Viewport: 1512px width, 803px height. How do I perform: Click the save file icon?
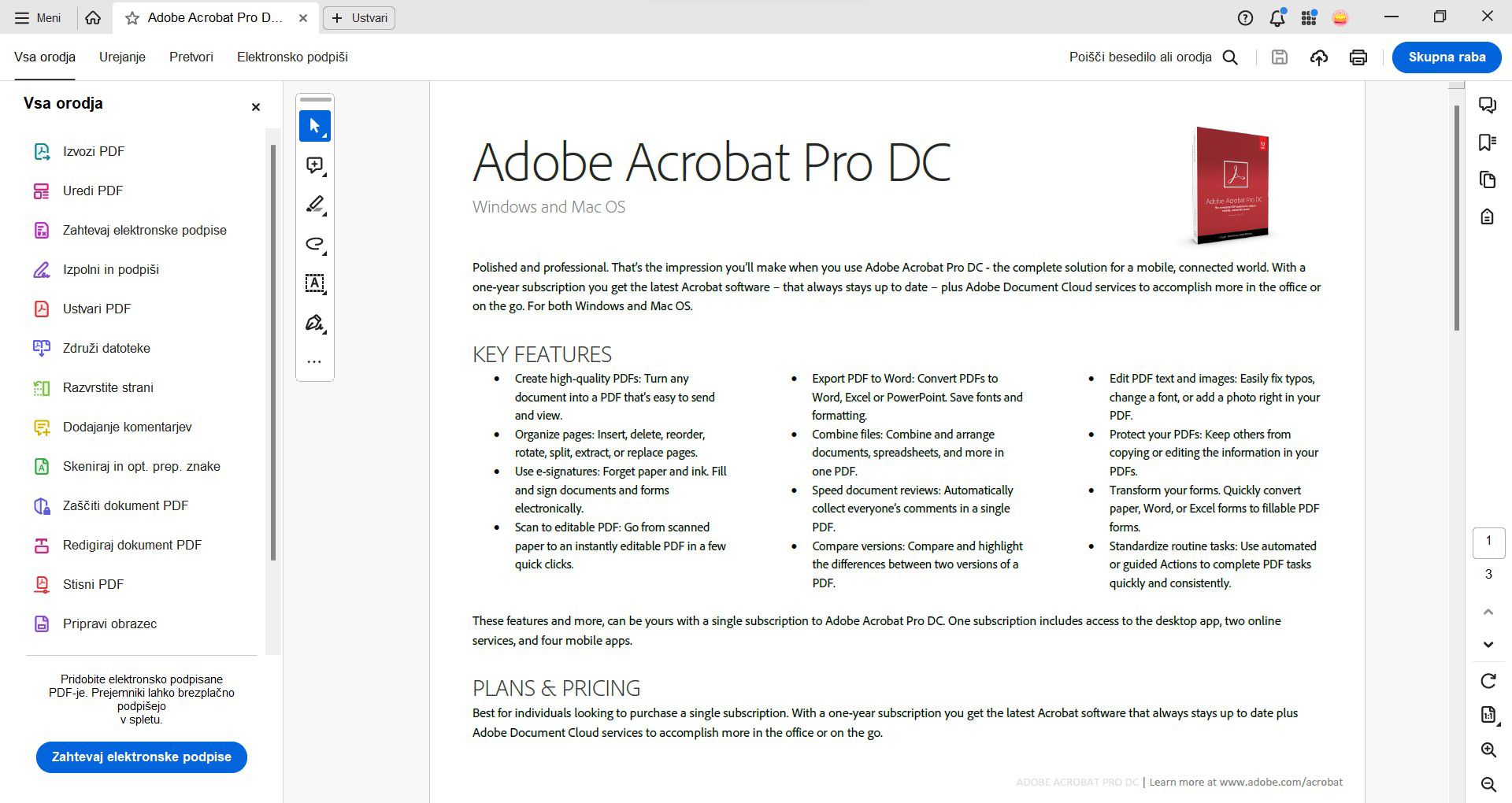click(x=1280, y=57)
